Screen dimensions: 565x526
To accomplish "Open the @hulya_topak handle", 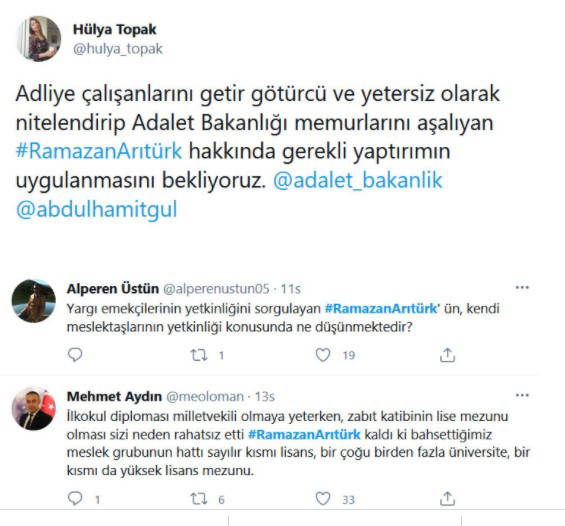I will point(118,49).
